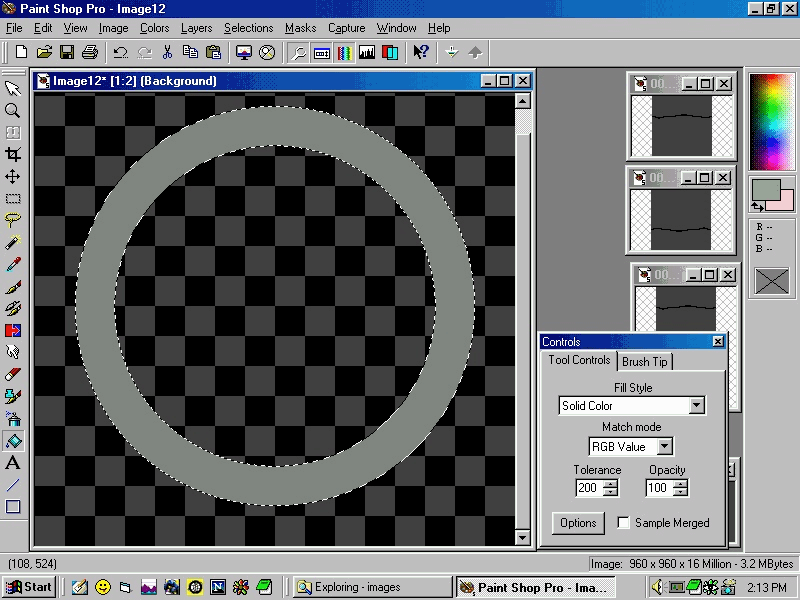This screenshot has width=800, height=600.
Task: Click the Cut scissors icon
Action: pos(167,52)
